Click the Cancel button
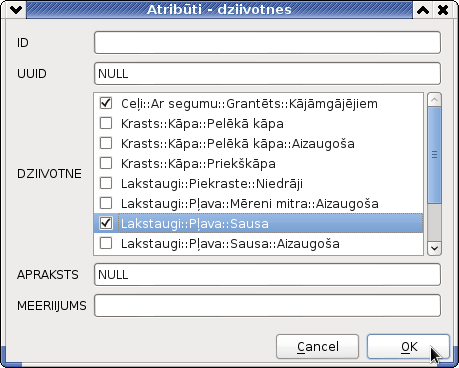 pos(317,347)
